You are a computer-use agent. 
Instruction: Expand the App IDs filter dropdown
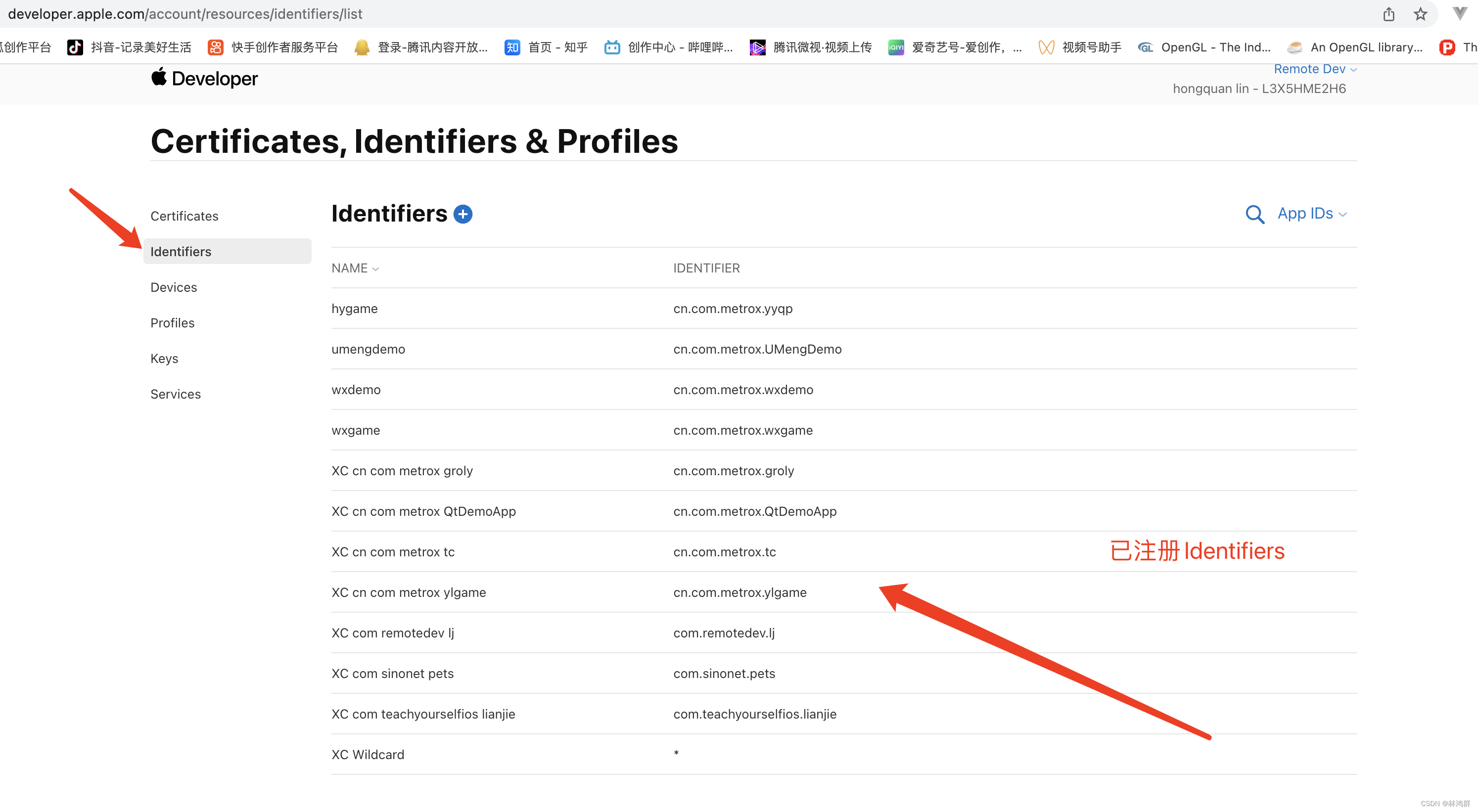pyautogui.click(x=1312, y=213)
